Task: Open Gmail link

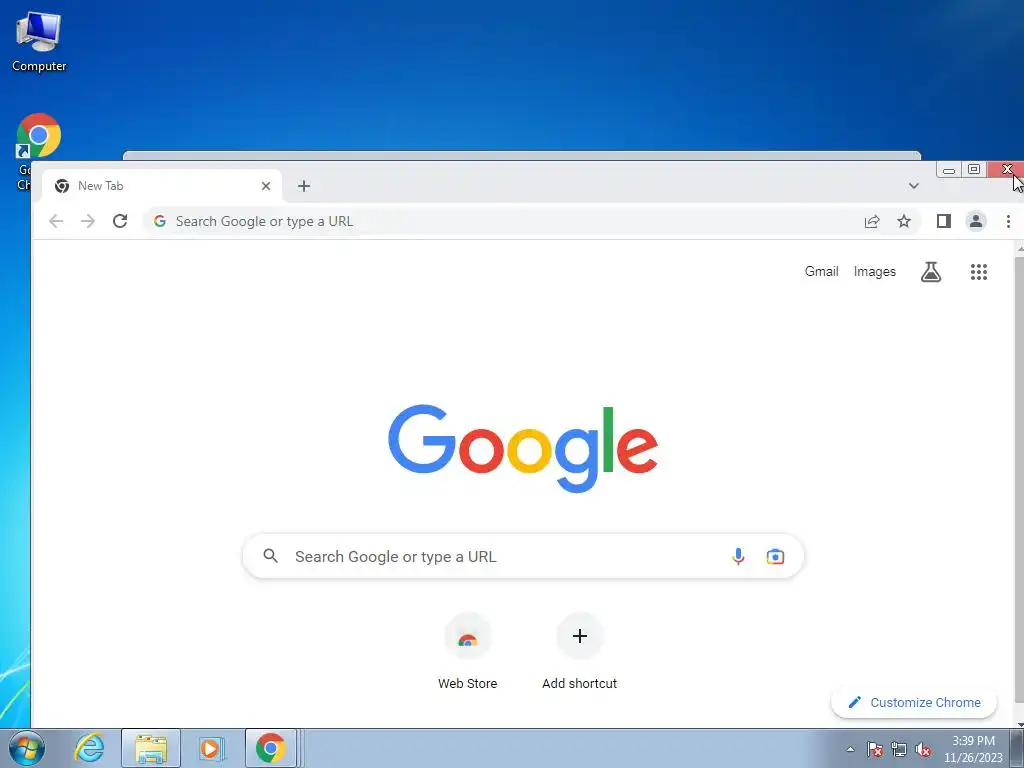Action: [x=821, y=272]
